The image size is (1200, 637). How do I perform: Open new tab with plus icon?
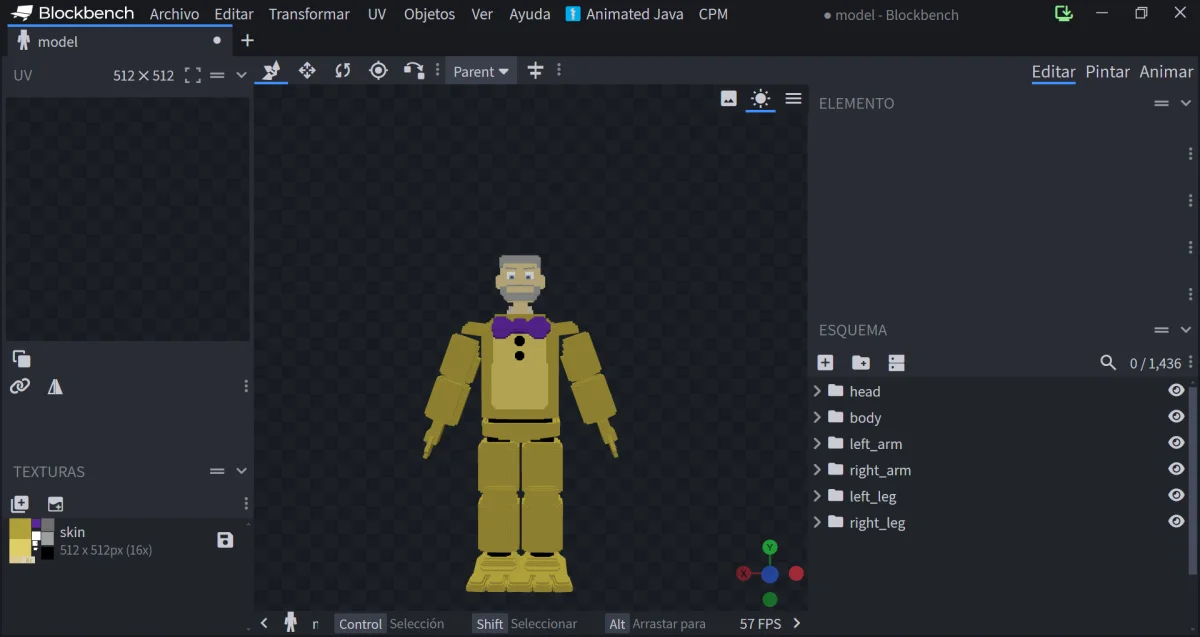coord(247,41)
